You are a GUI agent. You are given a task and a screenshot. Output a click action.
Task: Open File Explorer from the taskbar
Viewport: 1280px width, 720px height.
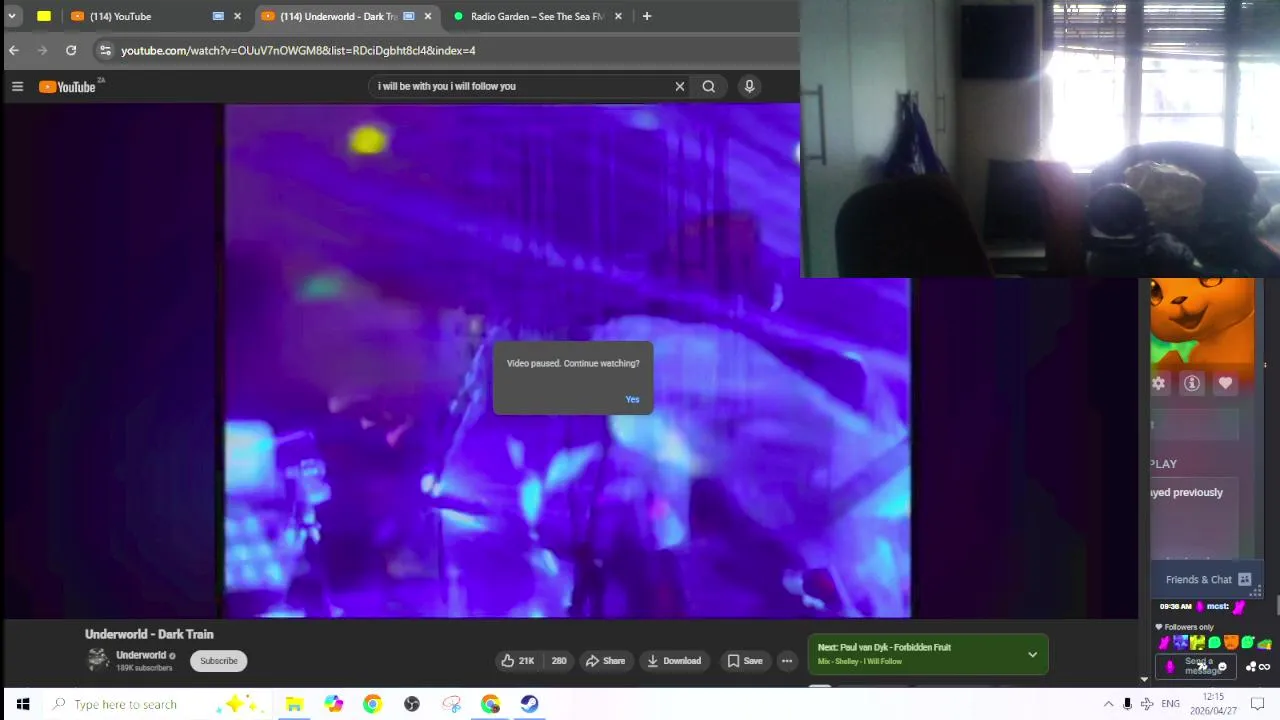294,704
